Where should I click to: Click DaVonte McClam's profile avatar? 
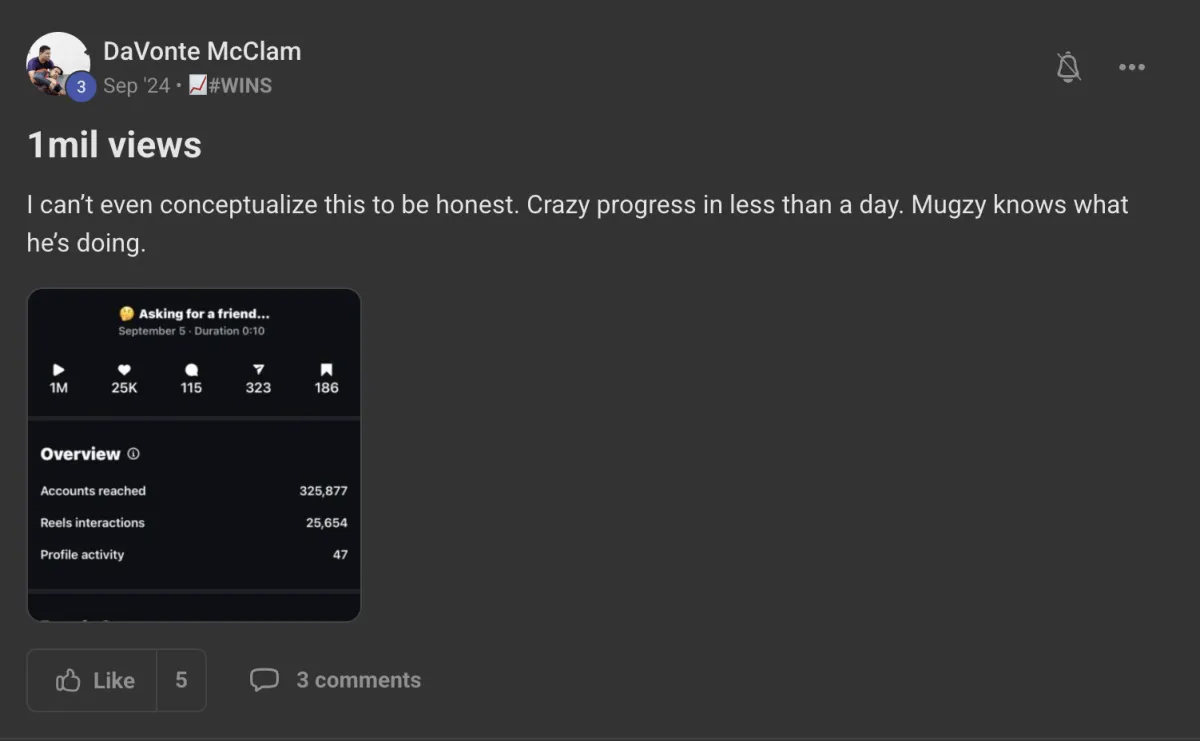tap(58, 64)
